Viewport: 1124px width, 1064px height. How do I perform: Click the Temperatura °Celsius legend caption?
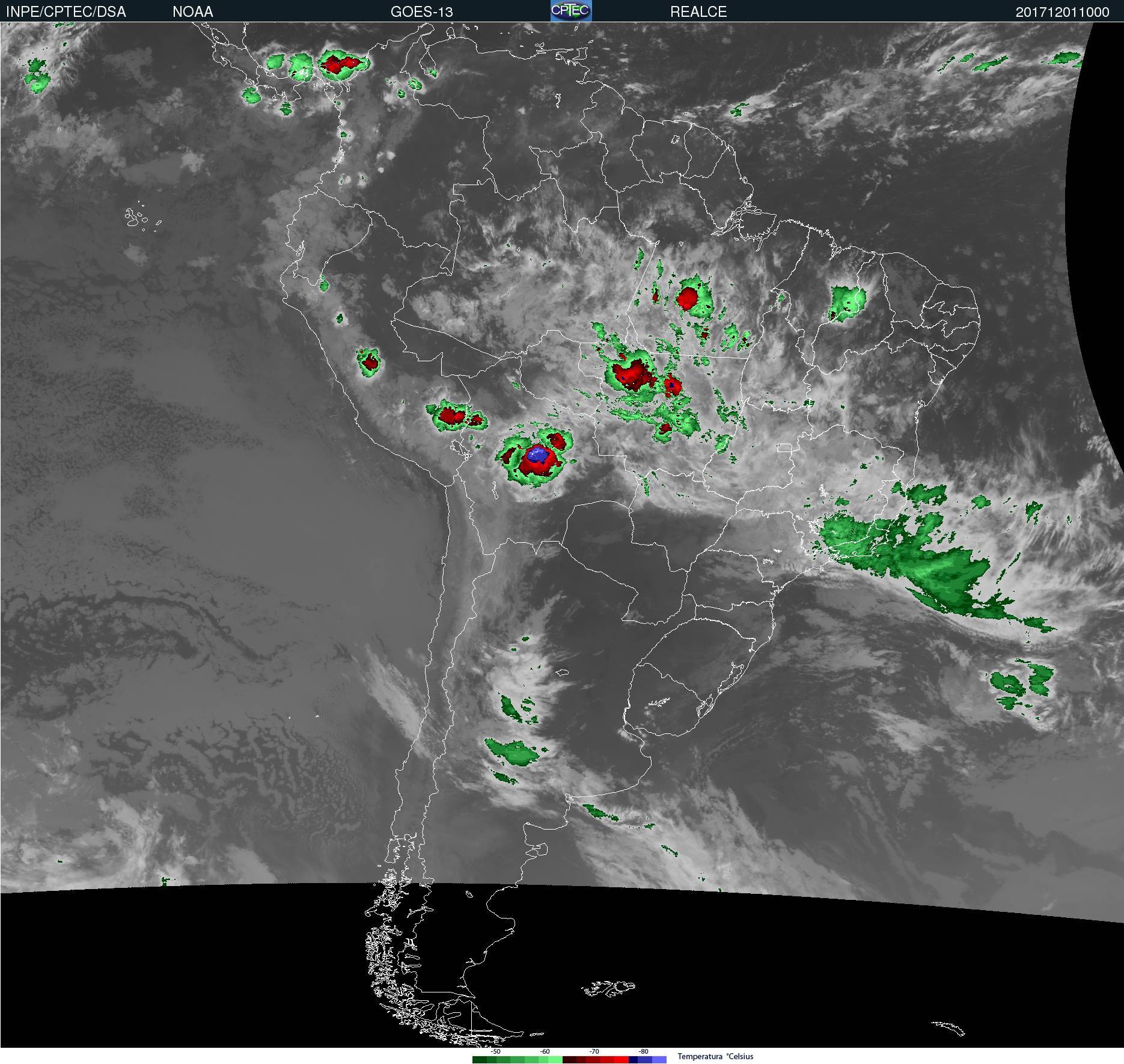[715, 1057]
